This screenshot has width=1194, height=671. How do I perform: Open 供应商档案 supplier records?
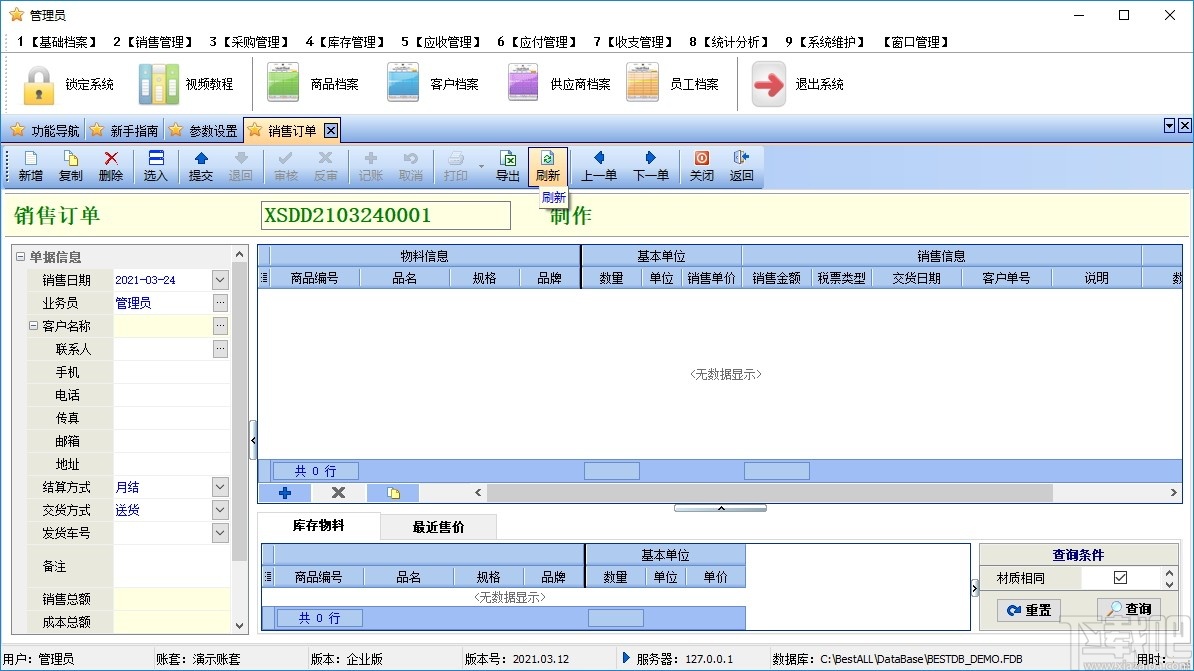pos(559,84)
